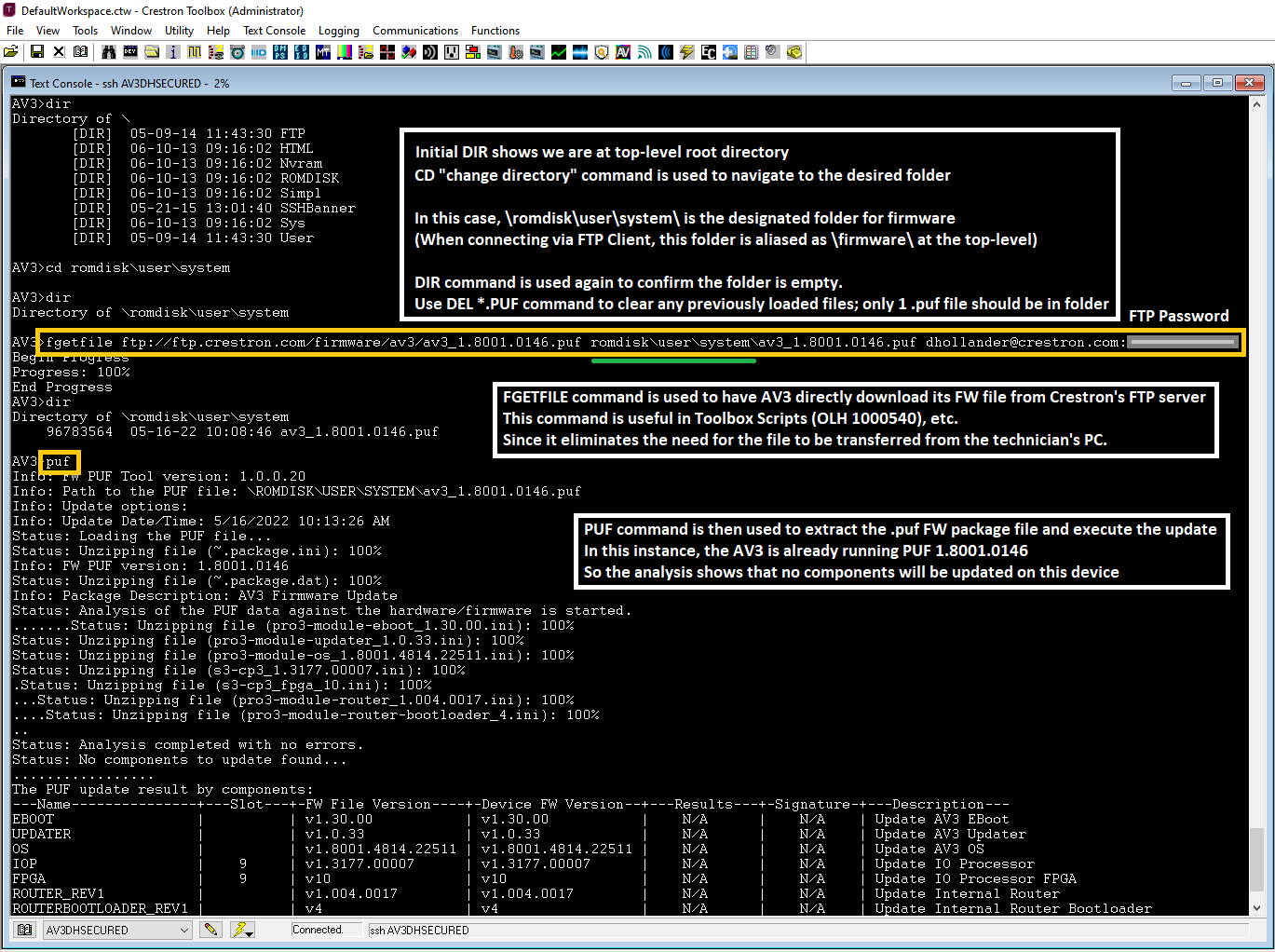Click the Save floppy disk toolbar icon

coord(37,52)
